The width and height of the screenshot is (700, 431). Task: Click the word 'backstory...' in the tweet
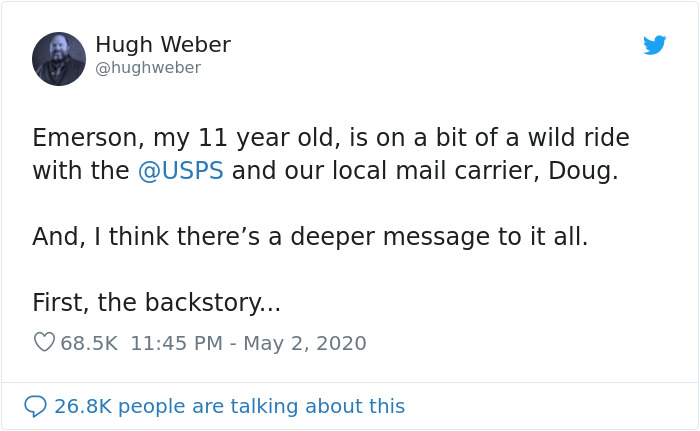click(213, 302)
